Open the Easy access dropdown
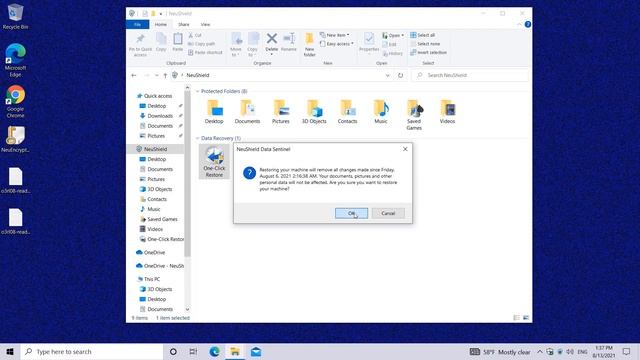Screen dimensions: 640x360 point(337,44)
